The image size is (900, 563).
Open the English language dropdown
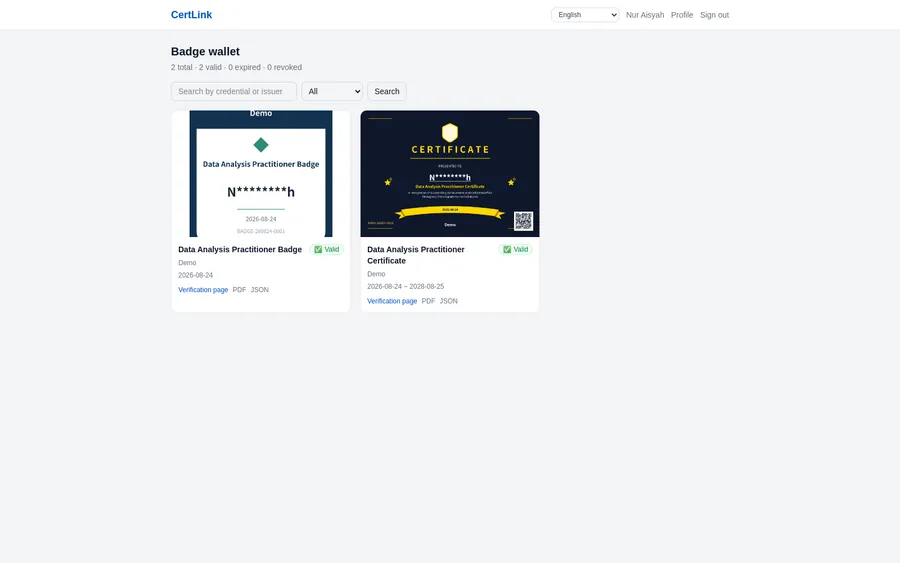point(585,15)
